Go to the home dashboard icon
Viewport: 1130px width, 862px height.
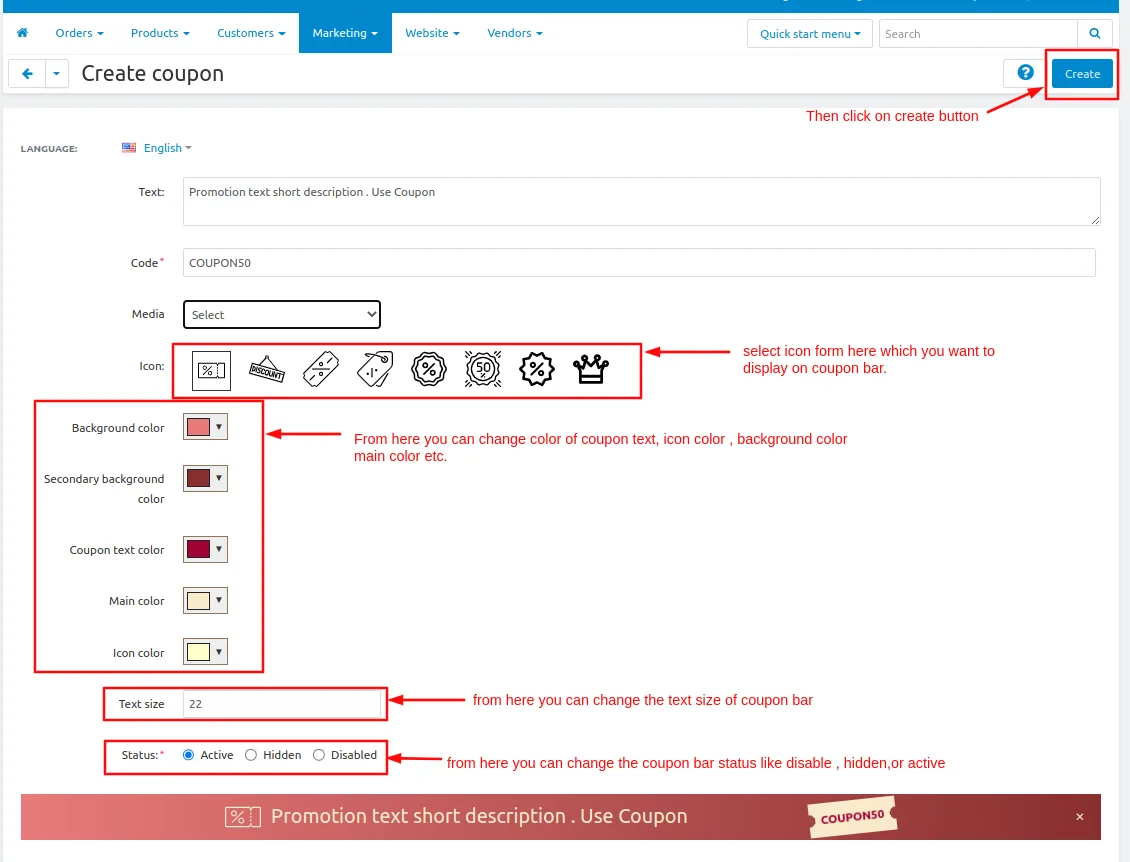(x=22, y=33)
